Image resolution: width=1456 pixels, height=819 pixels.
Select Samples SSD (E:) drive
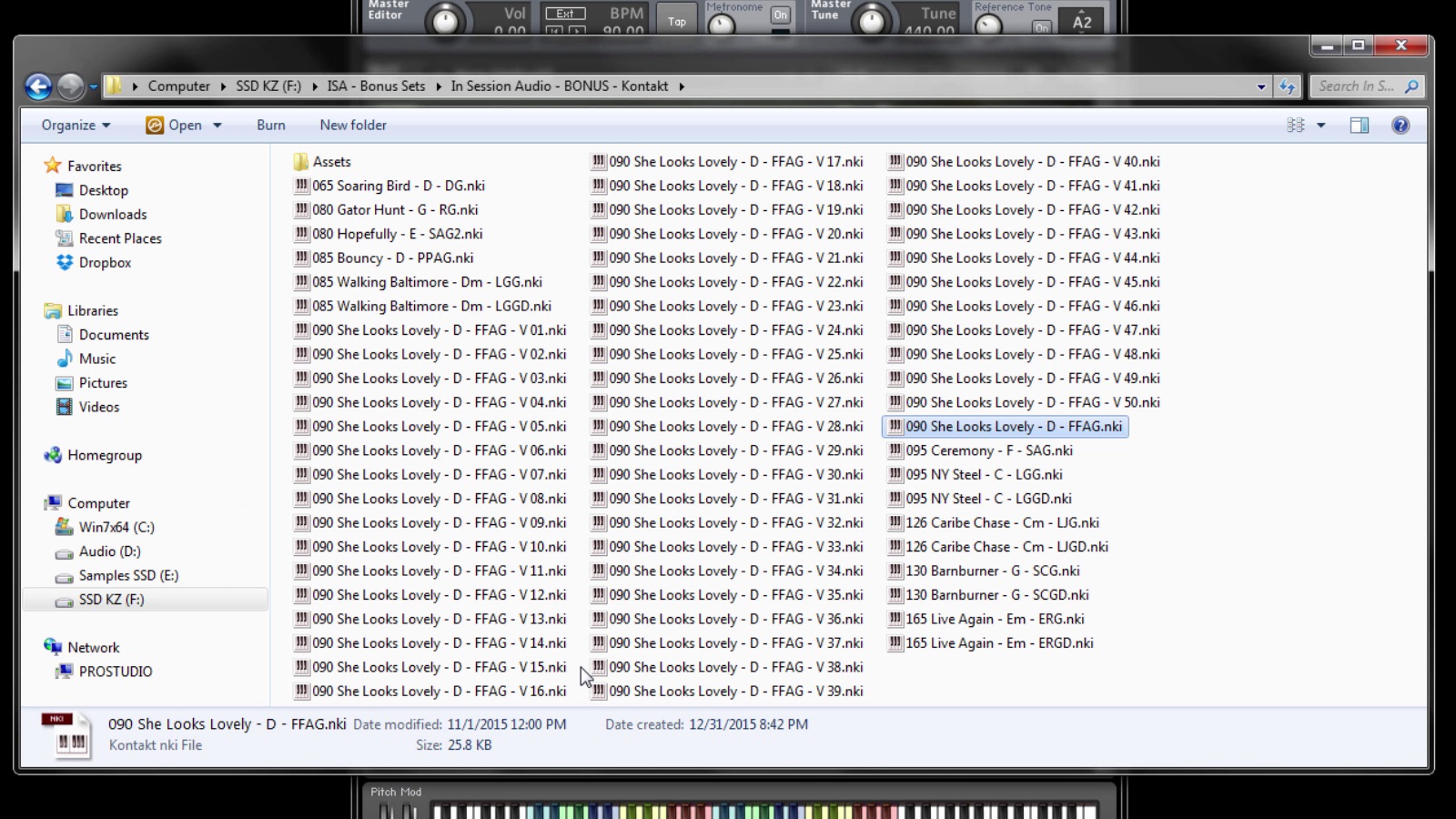128,575
